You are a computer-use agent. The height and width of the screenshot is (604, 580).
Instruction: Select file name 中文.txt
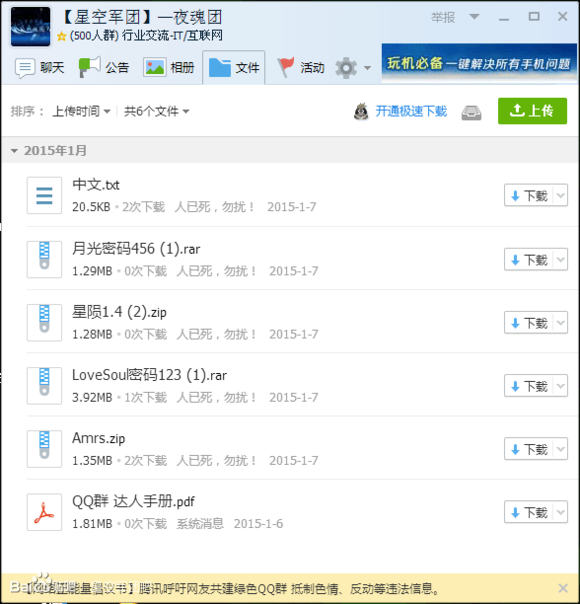(96, 185)
